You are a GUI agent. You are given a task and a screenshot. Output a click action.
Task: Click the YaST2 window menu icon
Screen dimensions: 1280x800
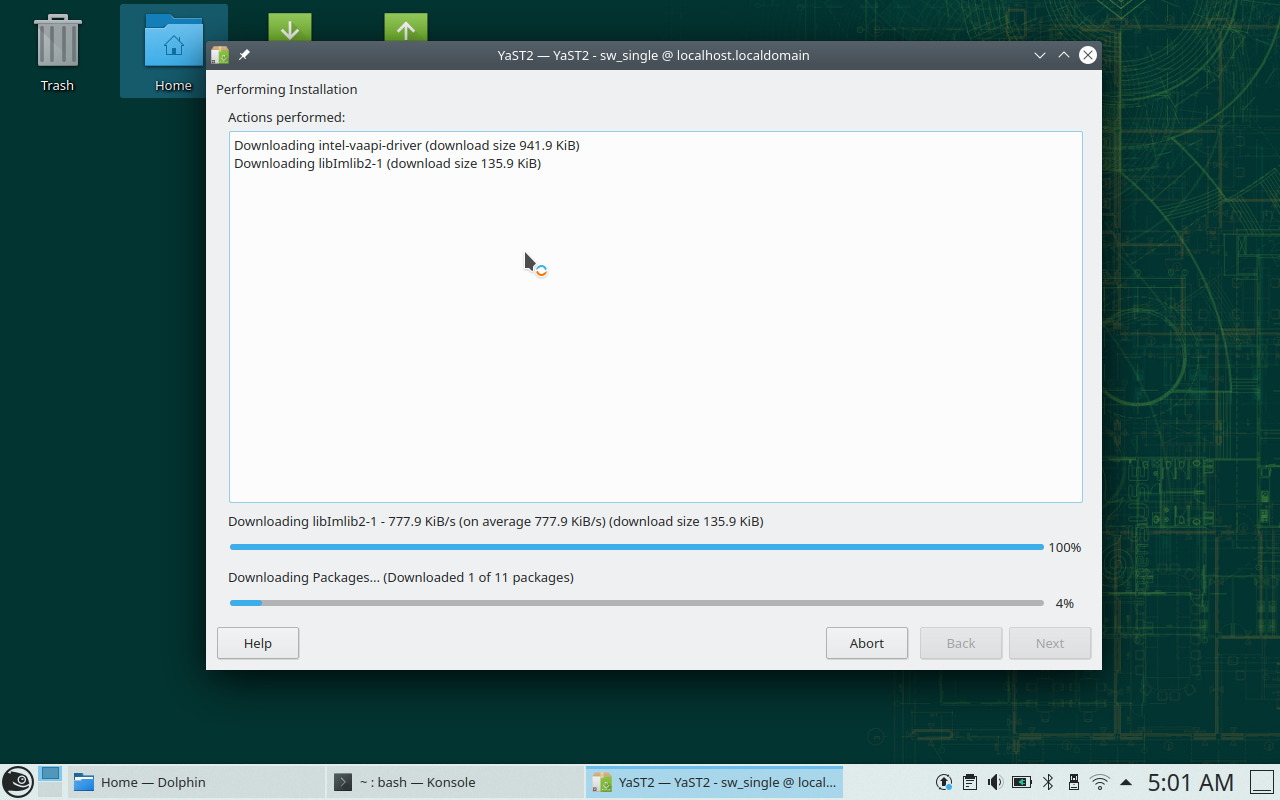tap(220, 55)
